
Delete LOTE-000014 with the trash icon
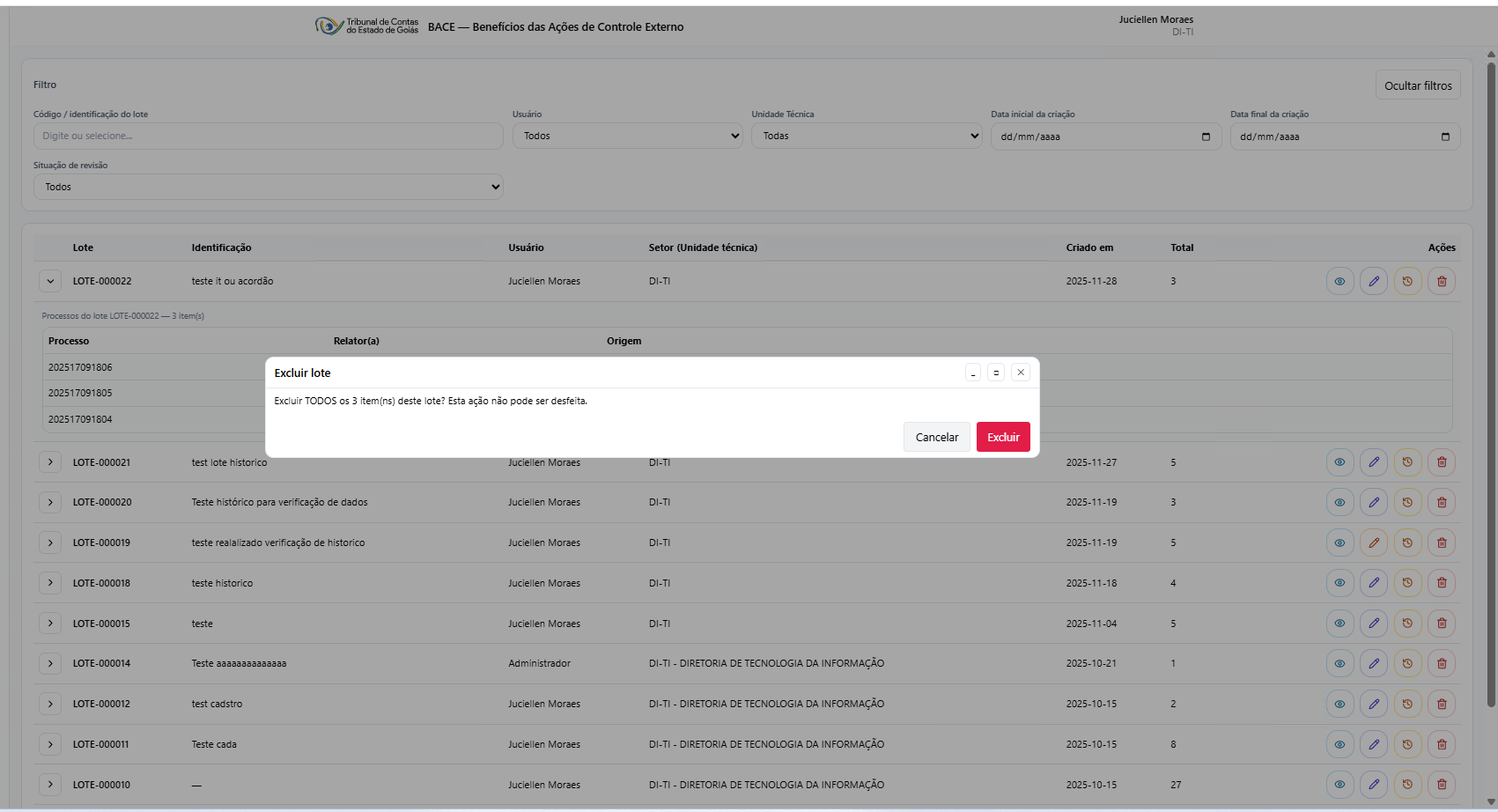click(1442, 664)
